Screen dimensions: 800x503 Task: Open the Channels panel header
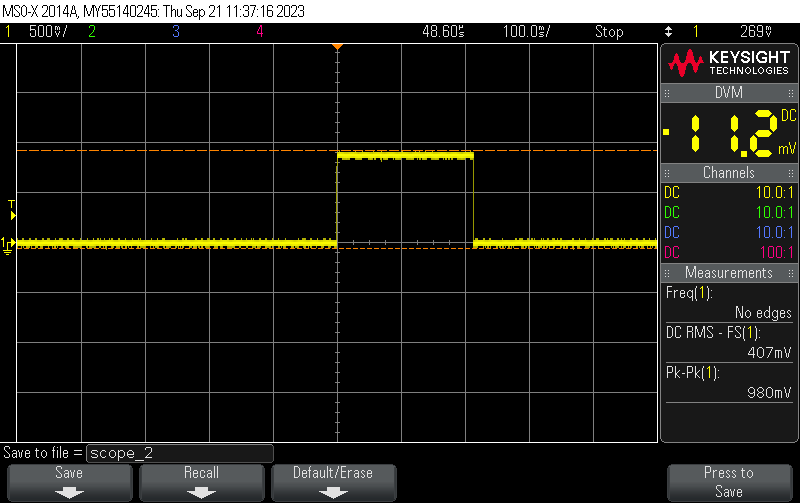729,173
